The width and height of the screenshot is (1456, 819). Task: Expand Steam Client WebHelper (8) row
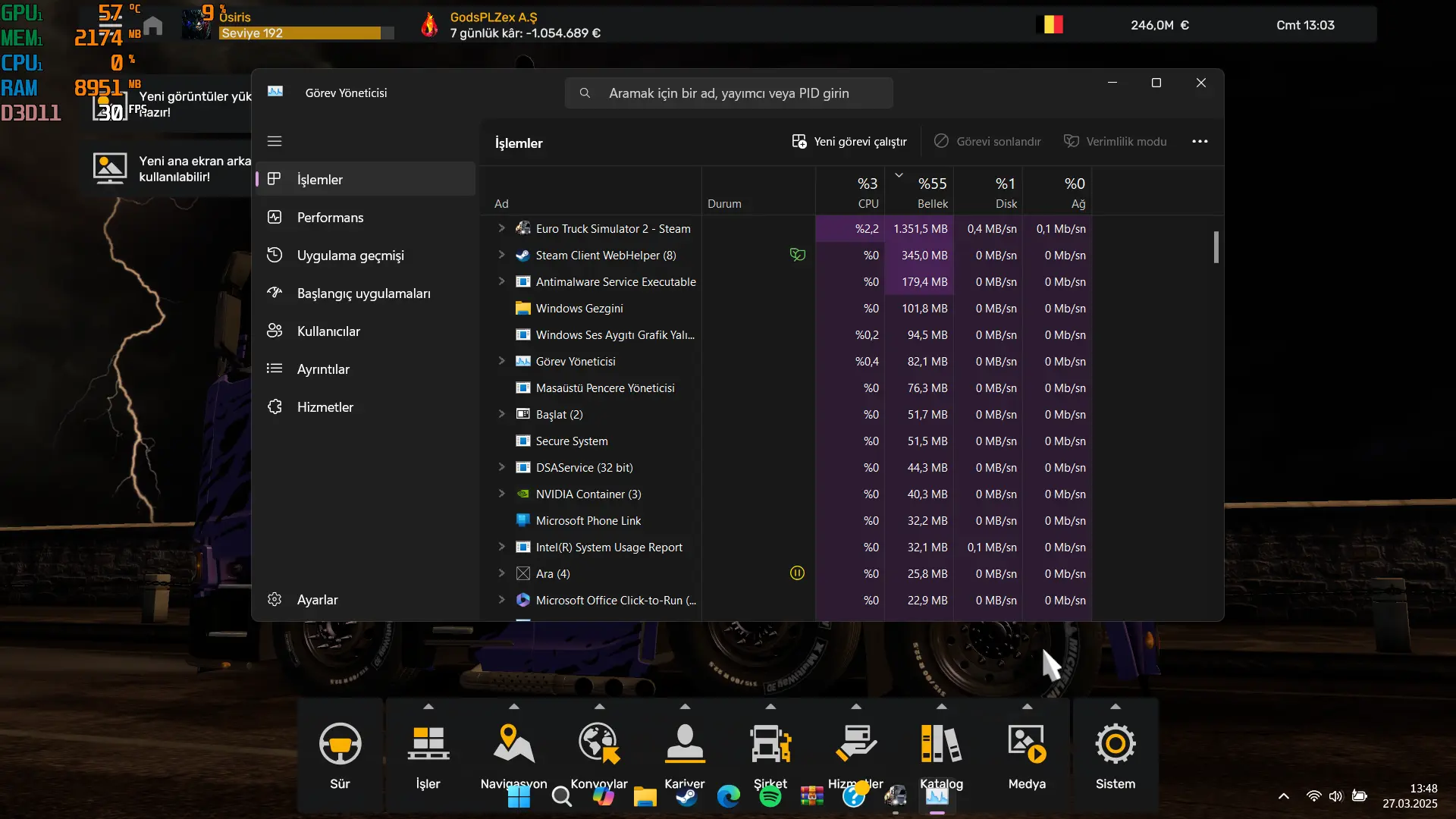[x=501, y=255]
